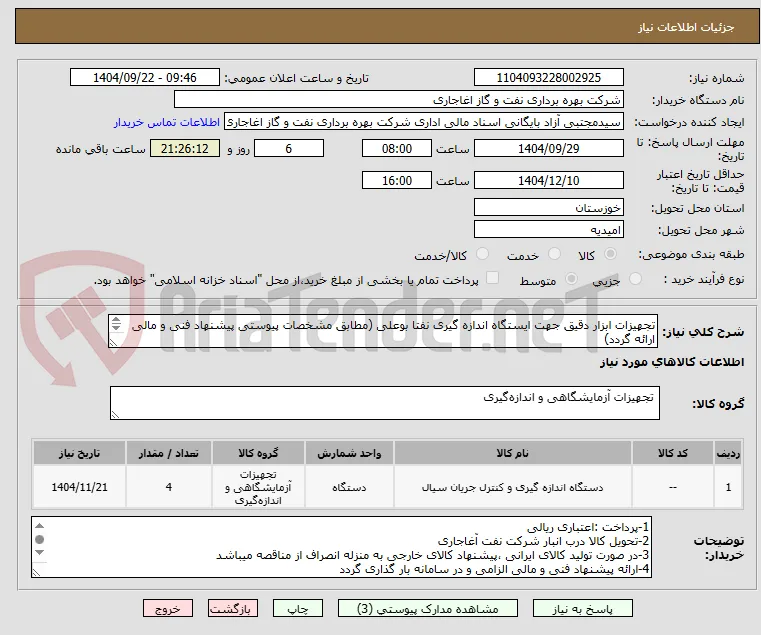761x635 pixels.
Task: Open اطلاعات تماس خریدار link
Action: (167, 122)
